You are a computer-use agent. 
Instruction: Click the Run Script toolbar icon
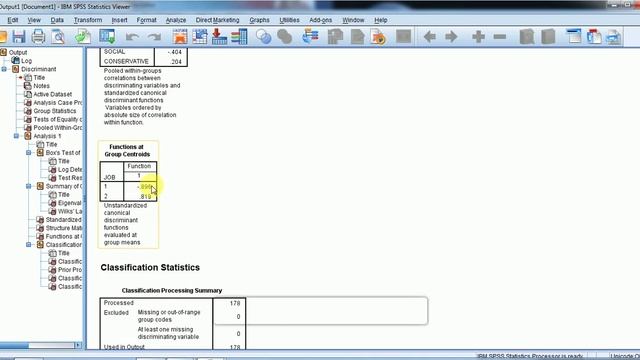tap(379, 37)
